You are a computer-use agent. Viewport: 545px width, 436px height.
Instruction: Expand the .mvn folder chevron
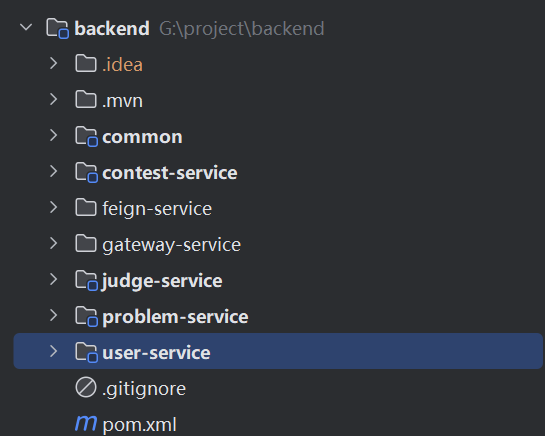54,99
